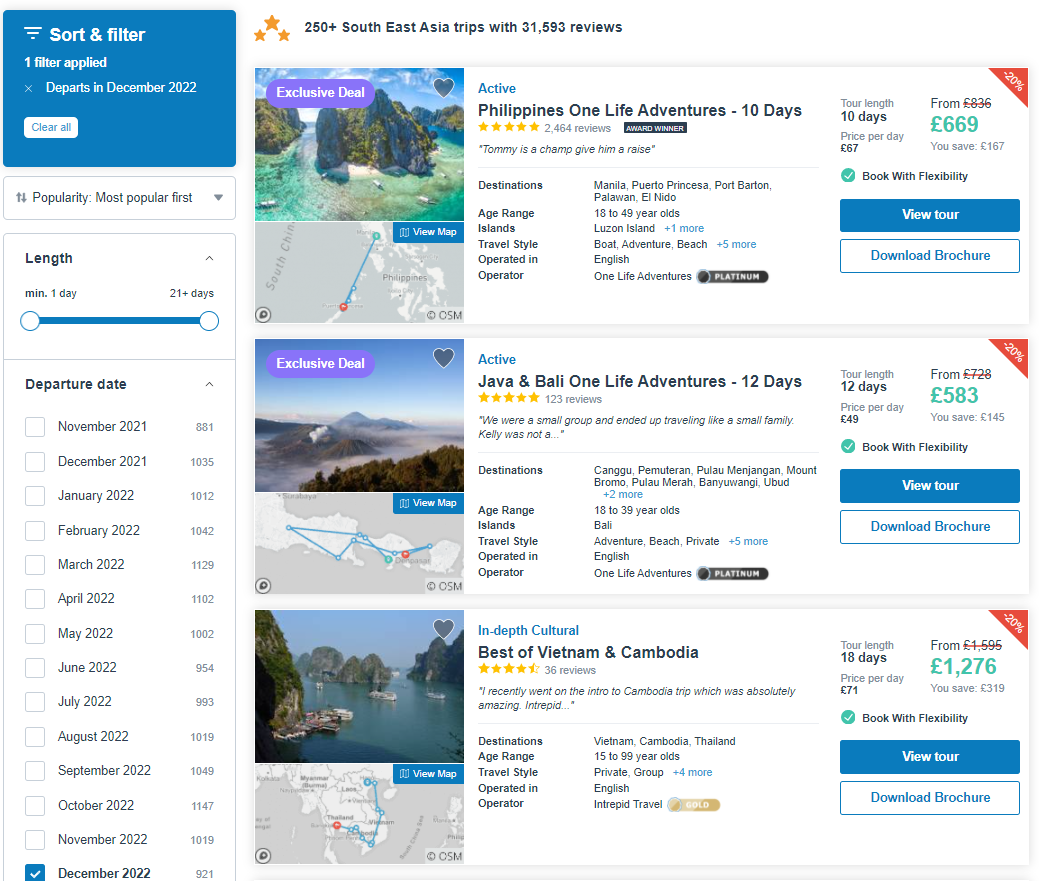Tick the January 2022 checkbox
Screen dimensions: 1039x881
pos(35,496)
